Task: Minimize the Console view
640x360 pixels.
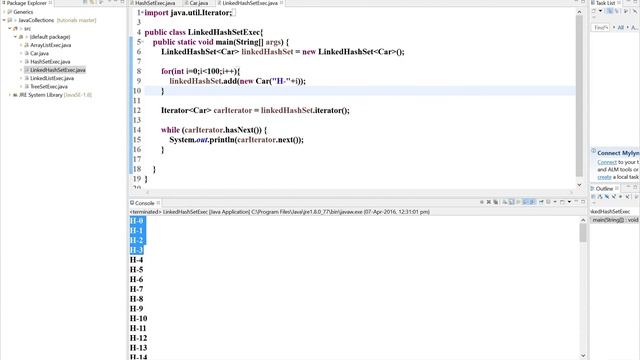Action: (x=576, y=202)
